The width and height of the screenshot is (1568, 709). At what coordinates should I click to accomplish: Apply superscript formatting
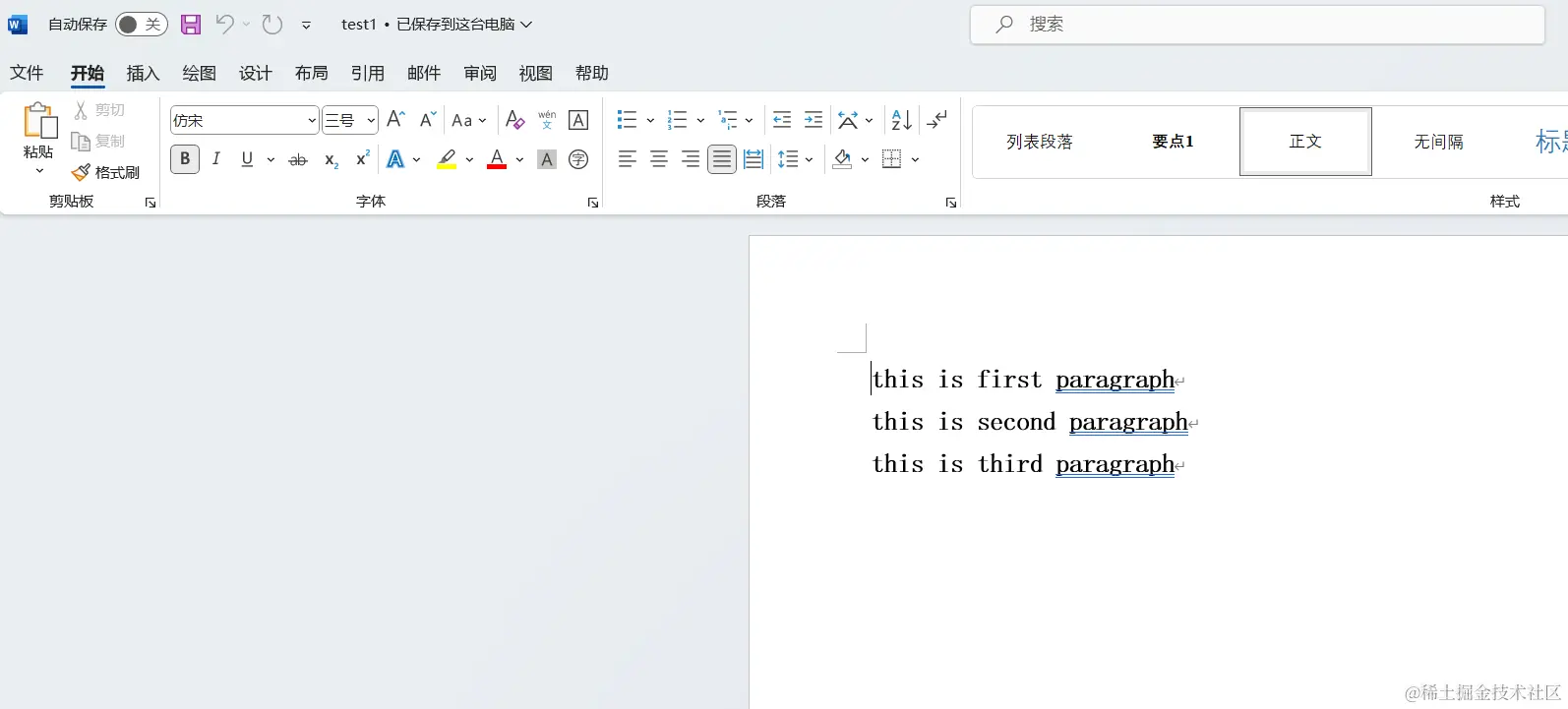tap(363, 158)
